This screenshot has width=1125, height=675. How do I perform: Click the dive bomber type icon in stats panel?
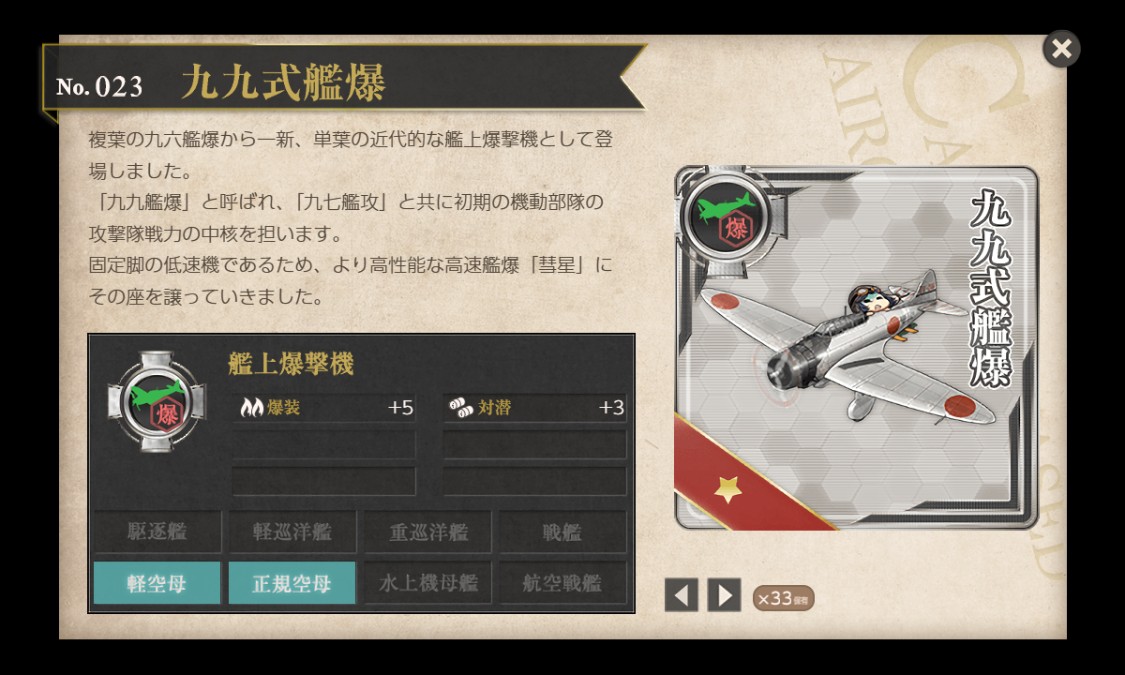tap(157, 402)
